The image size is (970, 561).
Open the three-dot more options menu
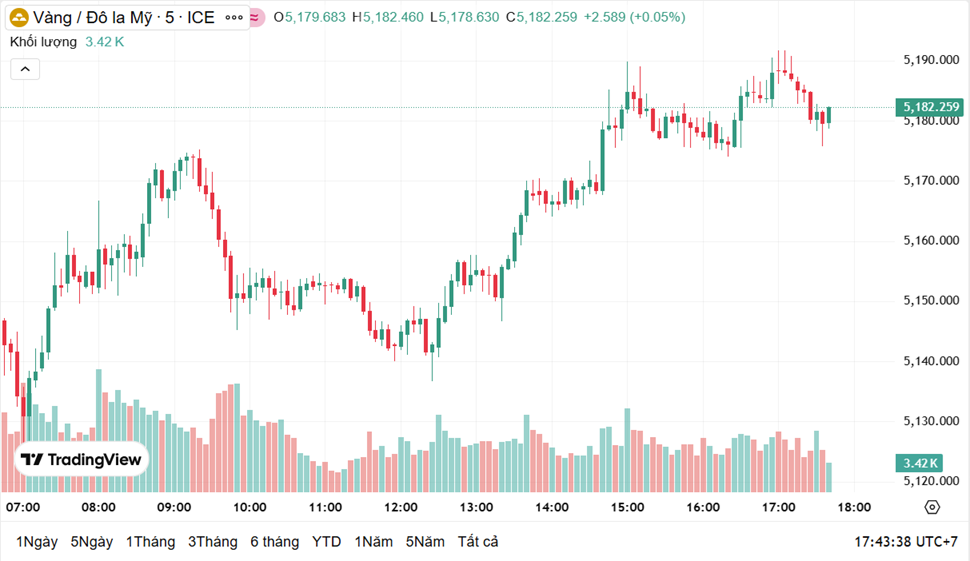click(x=233, y=17)
